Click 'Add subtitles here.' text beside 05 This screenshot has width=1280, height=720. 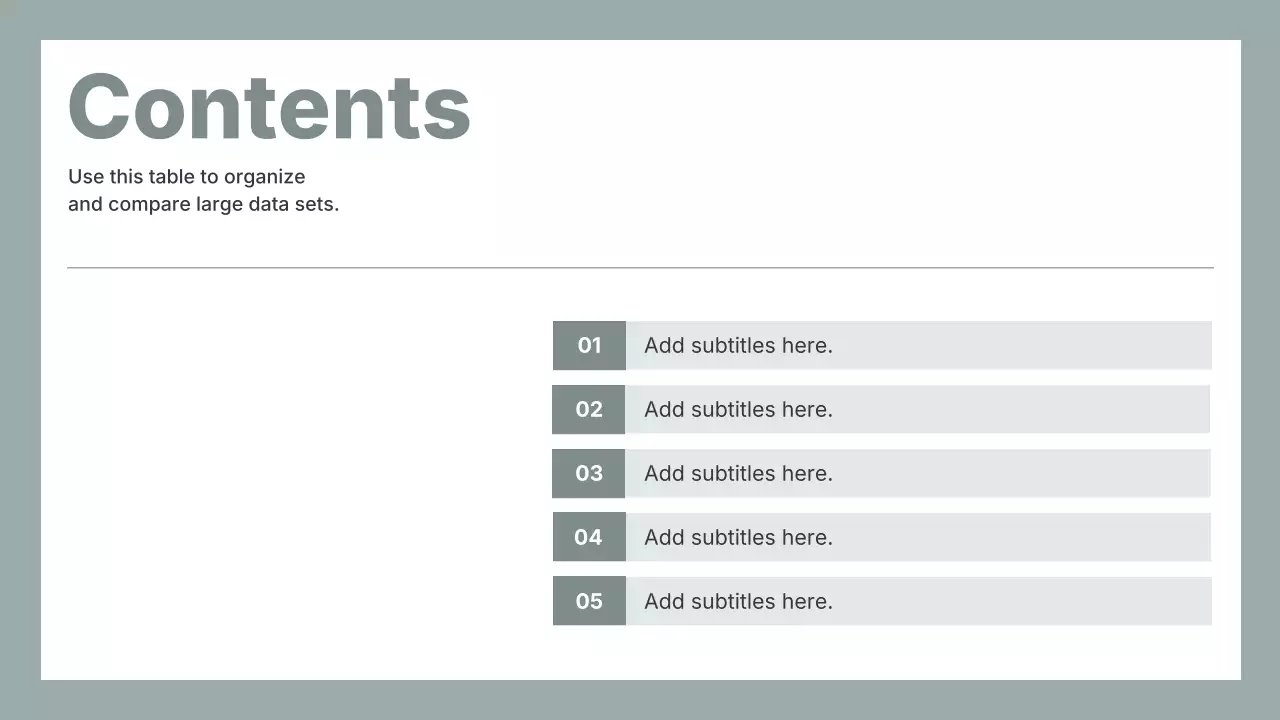738,602
